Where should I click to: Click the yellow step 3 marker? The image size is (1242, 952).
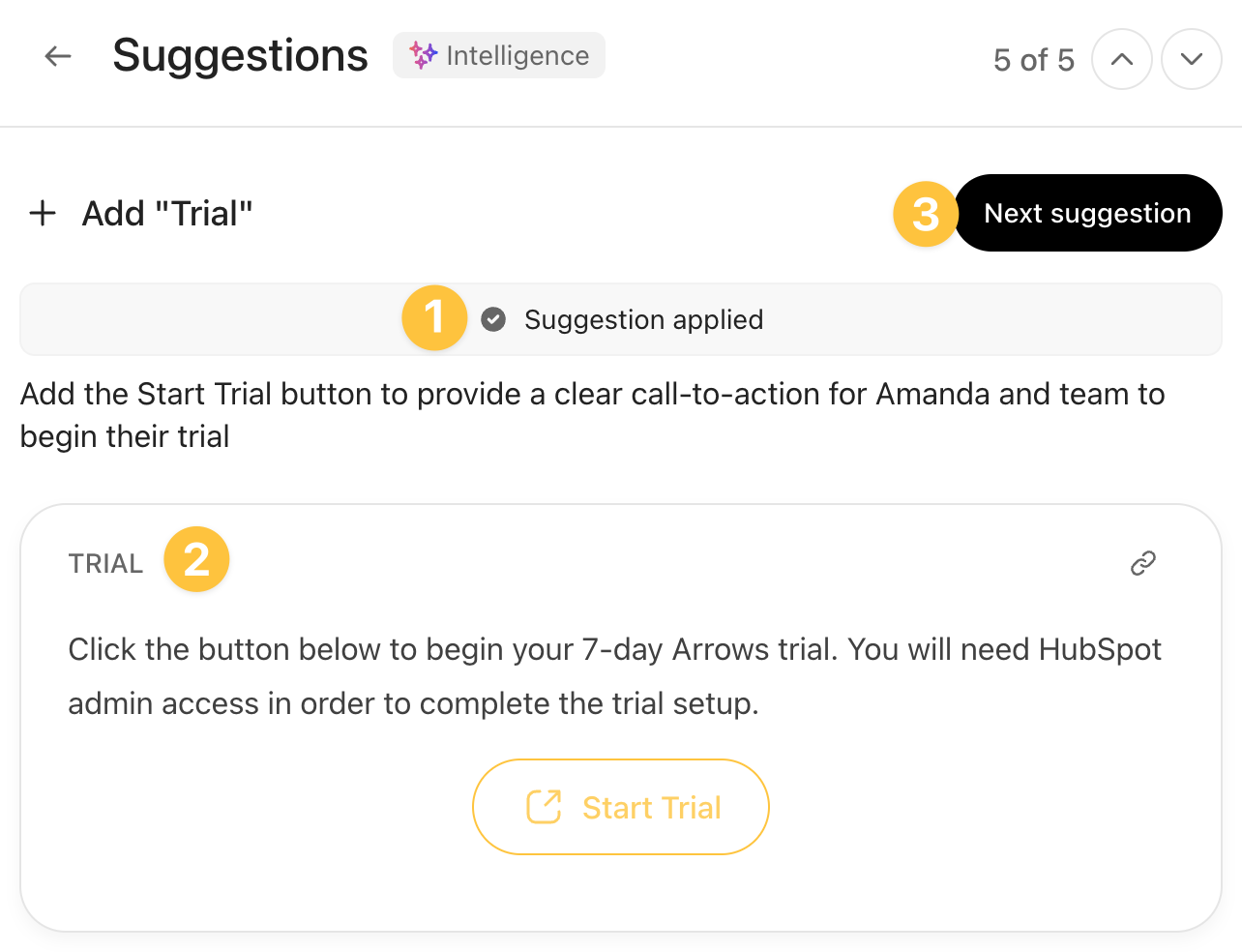[925, 214]
